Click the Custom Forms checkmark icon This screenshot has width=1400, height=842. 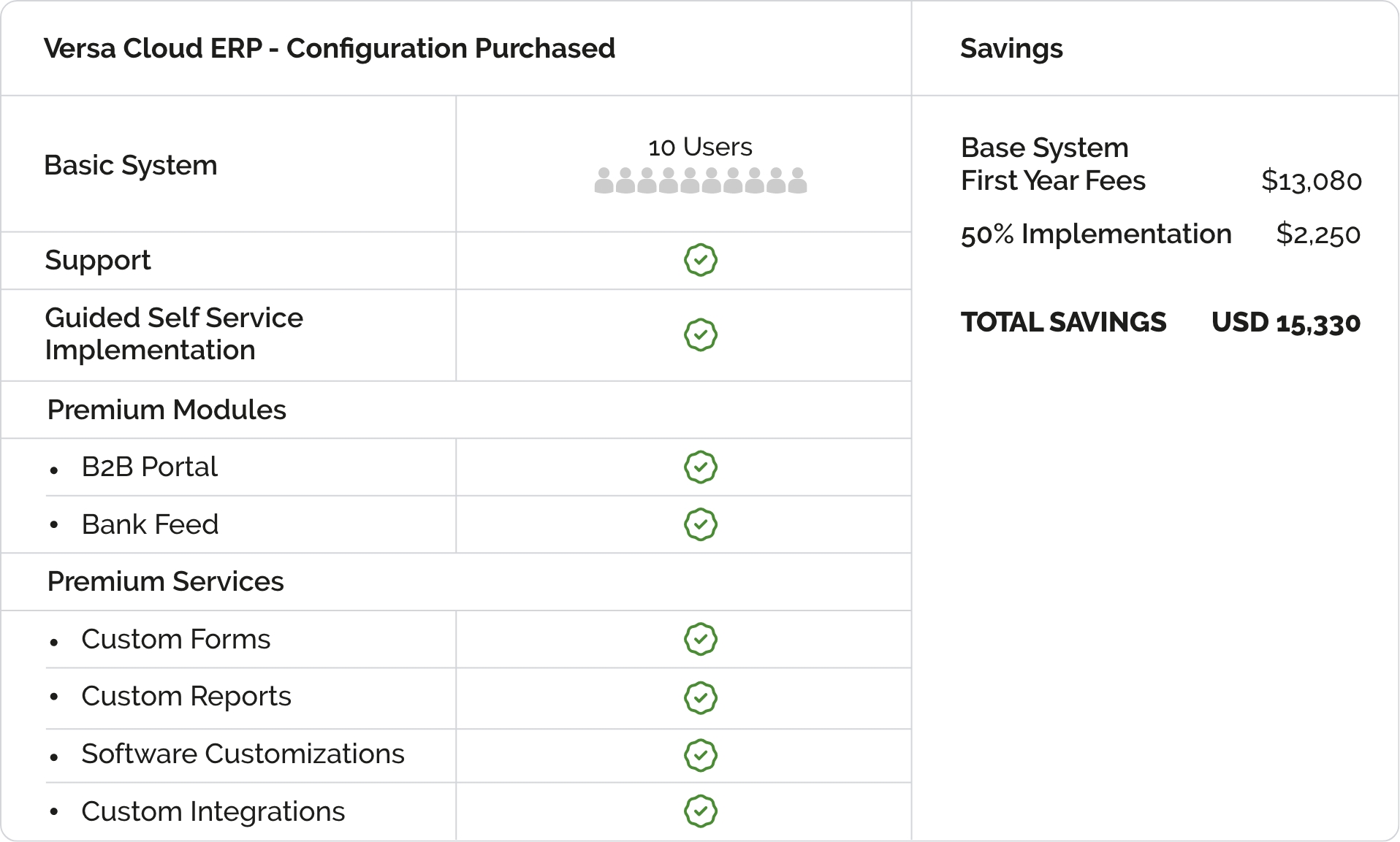pyautogui.click(x=700, y=639)
